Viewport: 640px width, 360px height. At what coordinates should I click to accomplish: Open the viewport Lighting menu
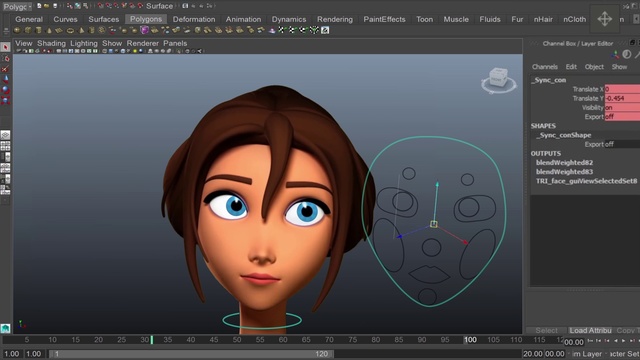[x=84, y=43]
